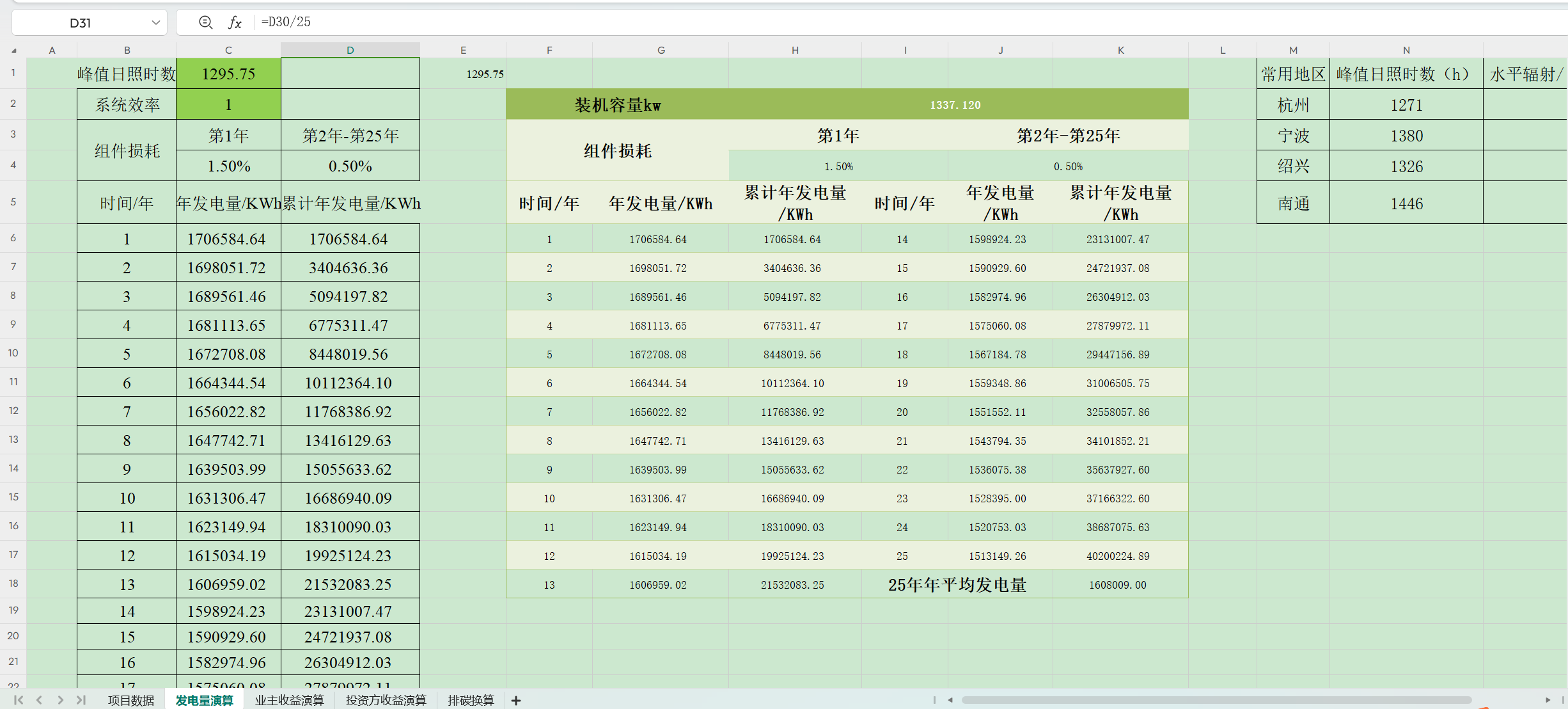Expand the Name Box dropdown arrow
Viewport: 1568px width, 709px height.
point(155,22)
